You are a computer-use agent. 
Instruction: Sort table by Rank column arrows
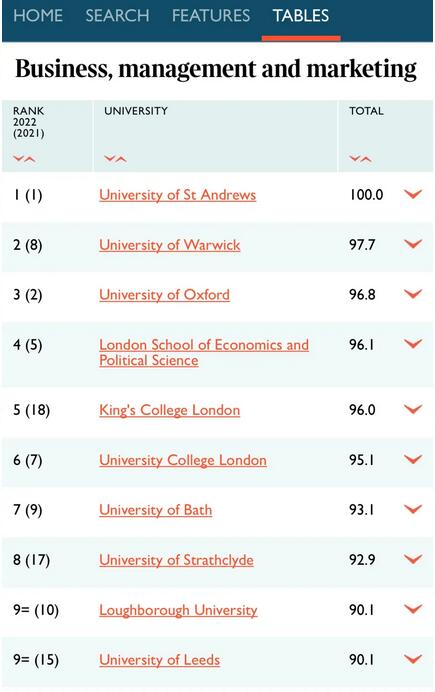24,159
